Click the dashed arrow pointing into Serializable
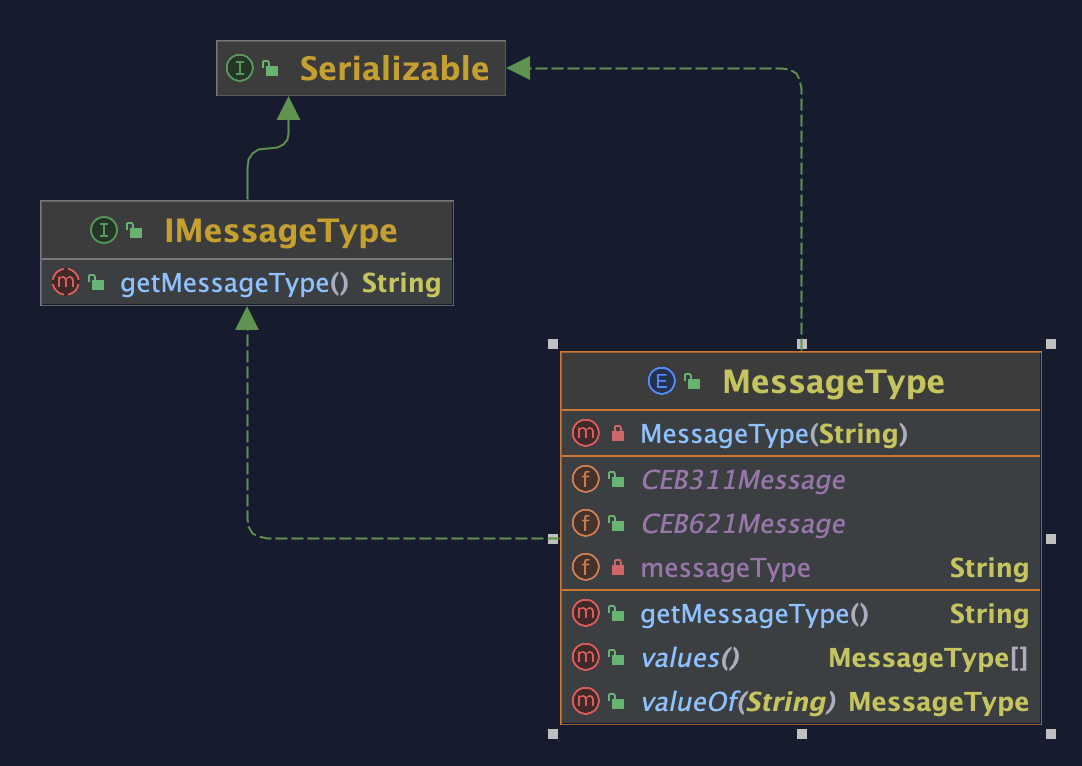Image resolution: width=1082 pixels, height=766 pixels. pyautogui.click(x=520, y=68)
